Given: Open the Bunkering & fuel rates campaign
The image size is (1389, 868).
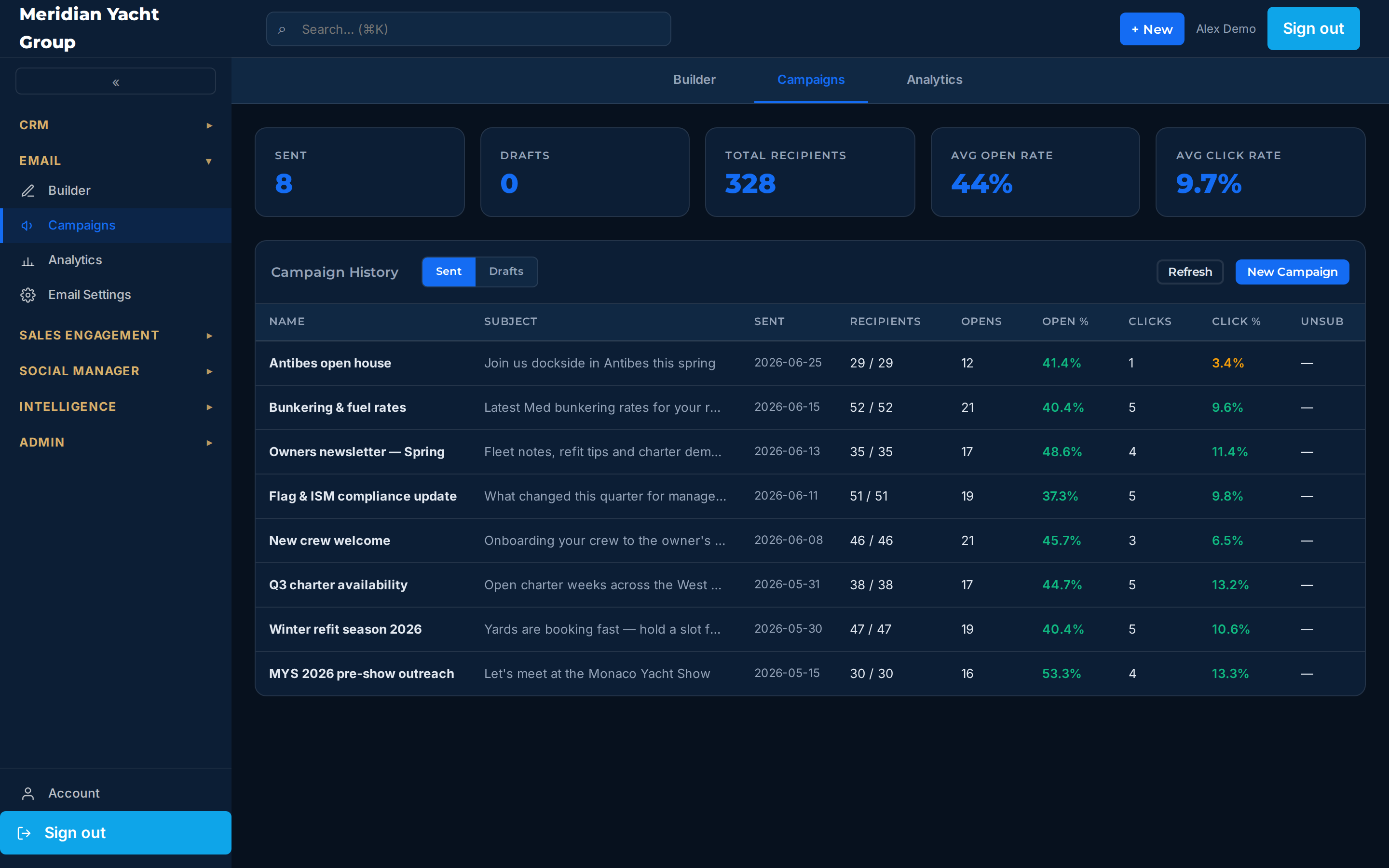Looking at the screenshot, I should point(338,407).
